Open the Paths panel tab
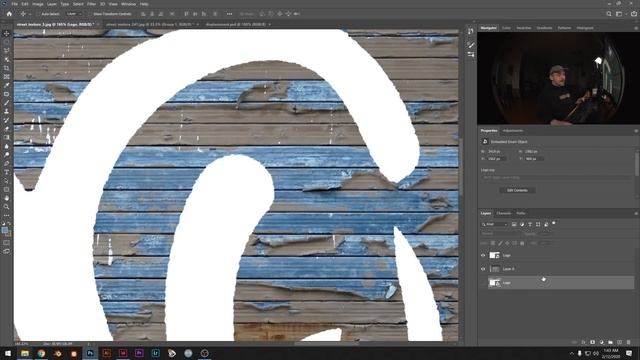 pos(521,213)
